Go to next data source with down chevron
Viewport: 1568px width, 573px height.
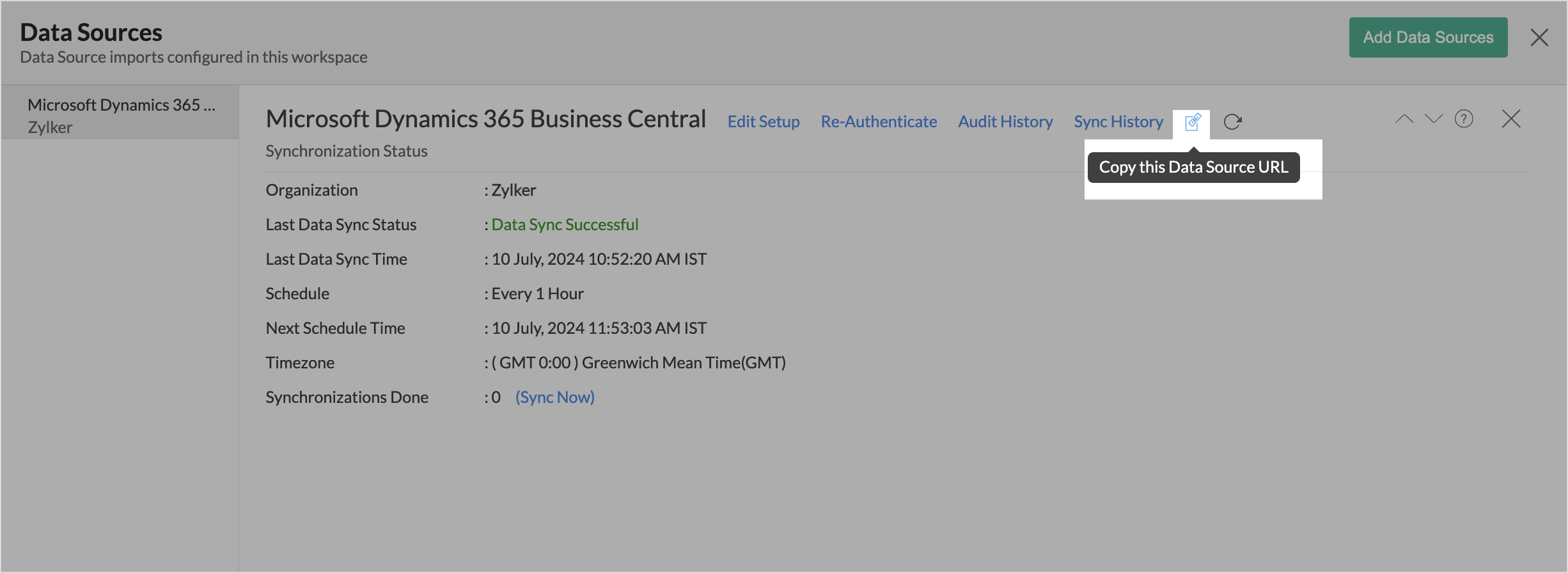[x=1434, y=119]
